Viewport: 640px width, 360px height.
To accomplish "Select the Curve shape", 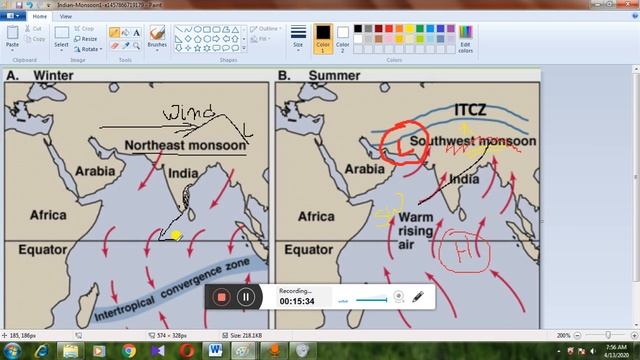I will tap(188, 29).
